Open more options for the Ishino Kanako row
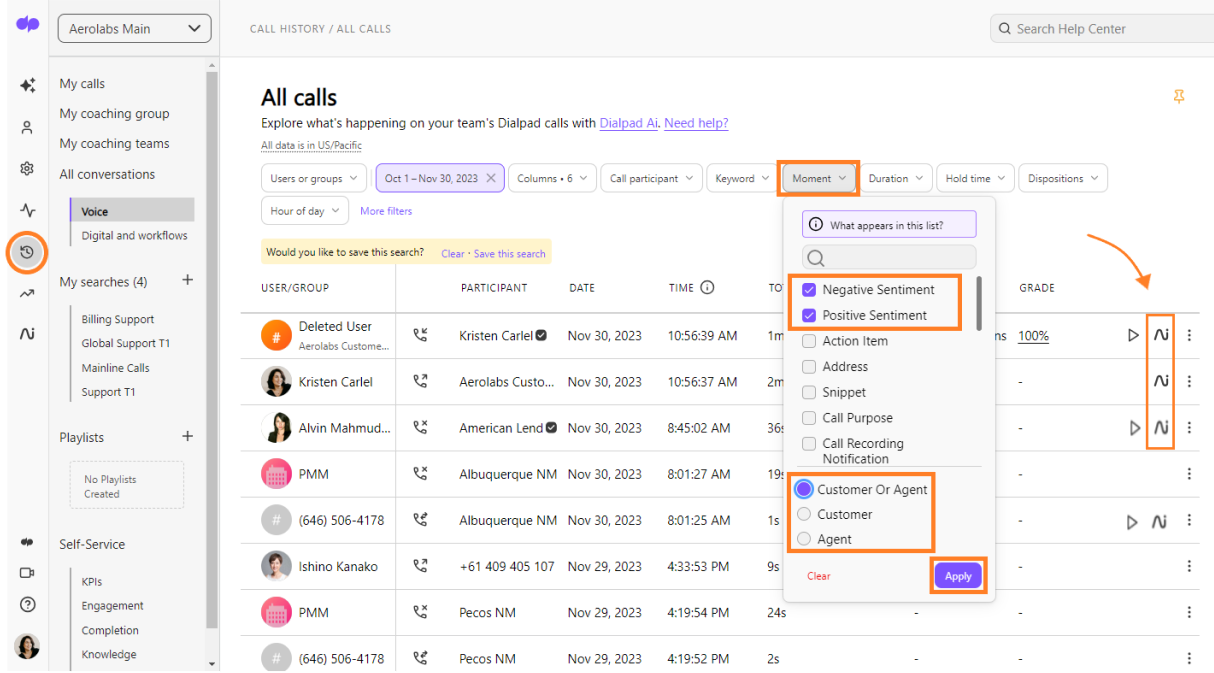This screenshot has height=673, width=1214. [1189, 566]
